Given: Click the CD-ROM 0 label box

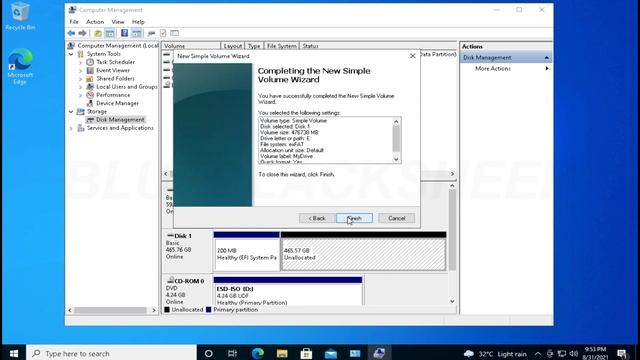Looking at the screenshot, I should [187, 291].
